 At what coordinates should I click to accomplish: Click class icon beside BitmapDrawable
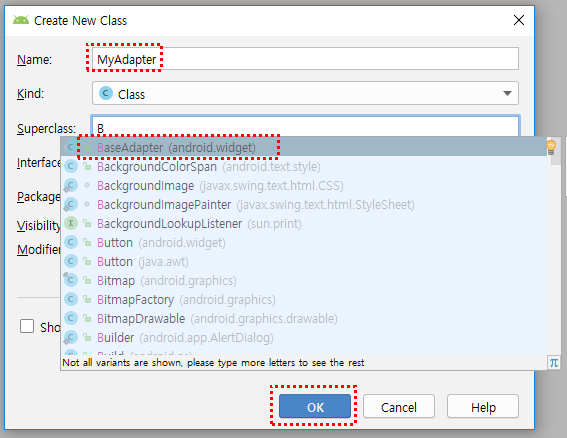[71, 319]
